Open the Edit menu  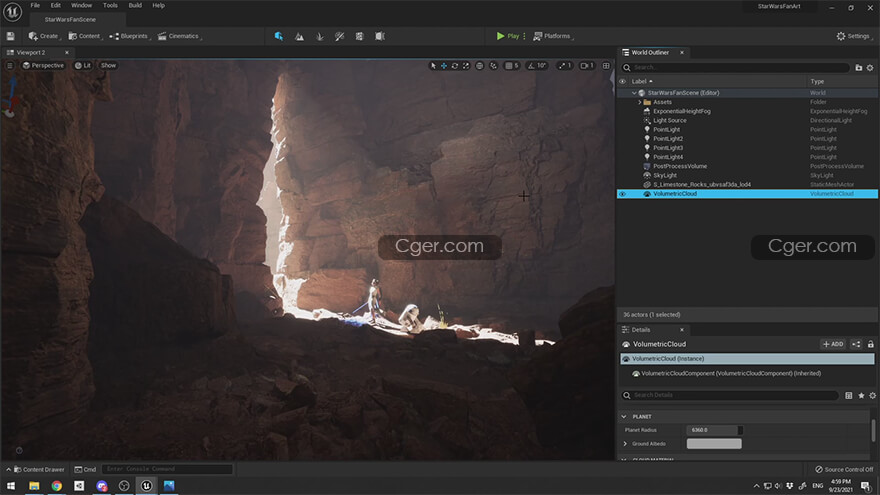coord(56,6)
